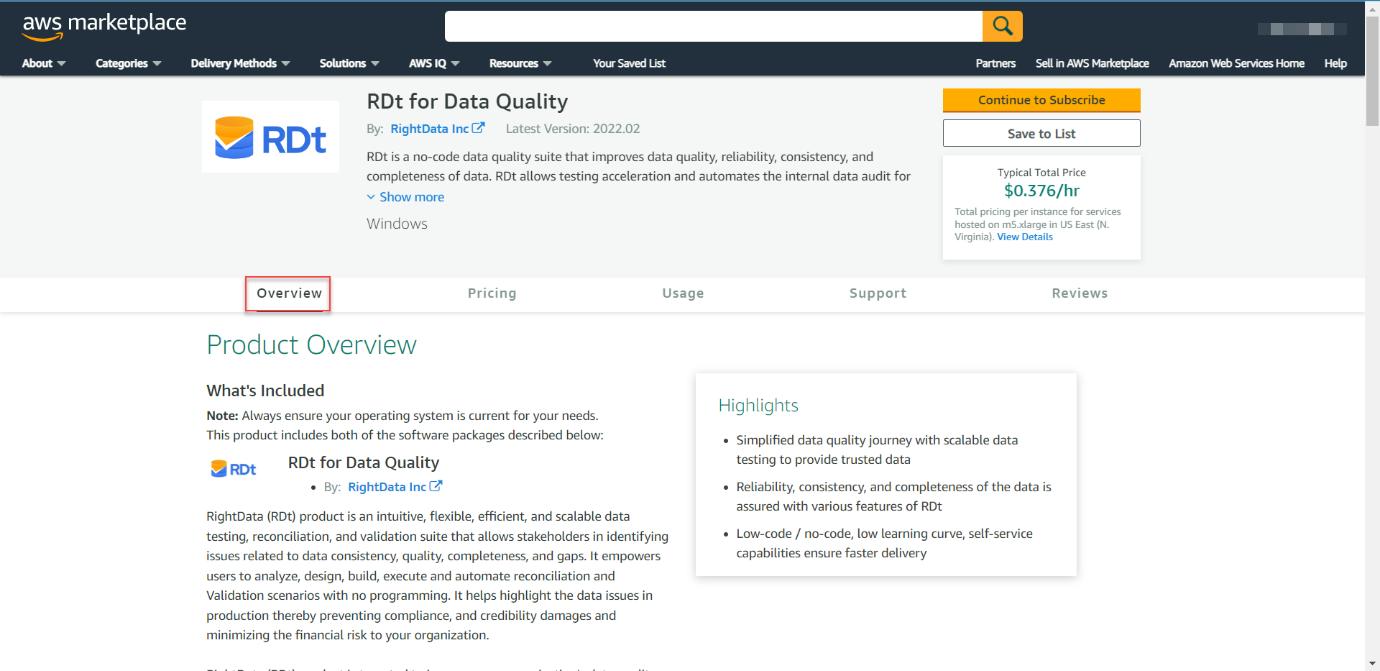Click the search magnifier icon
This screenshot has height=671, width=1380.
[x=1003, y=25]
